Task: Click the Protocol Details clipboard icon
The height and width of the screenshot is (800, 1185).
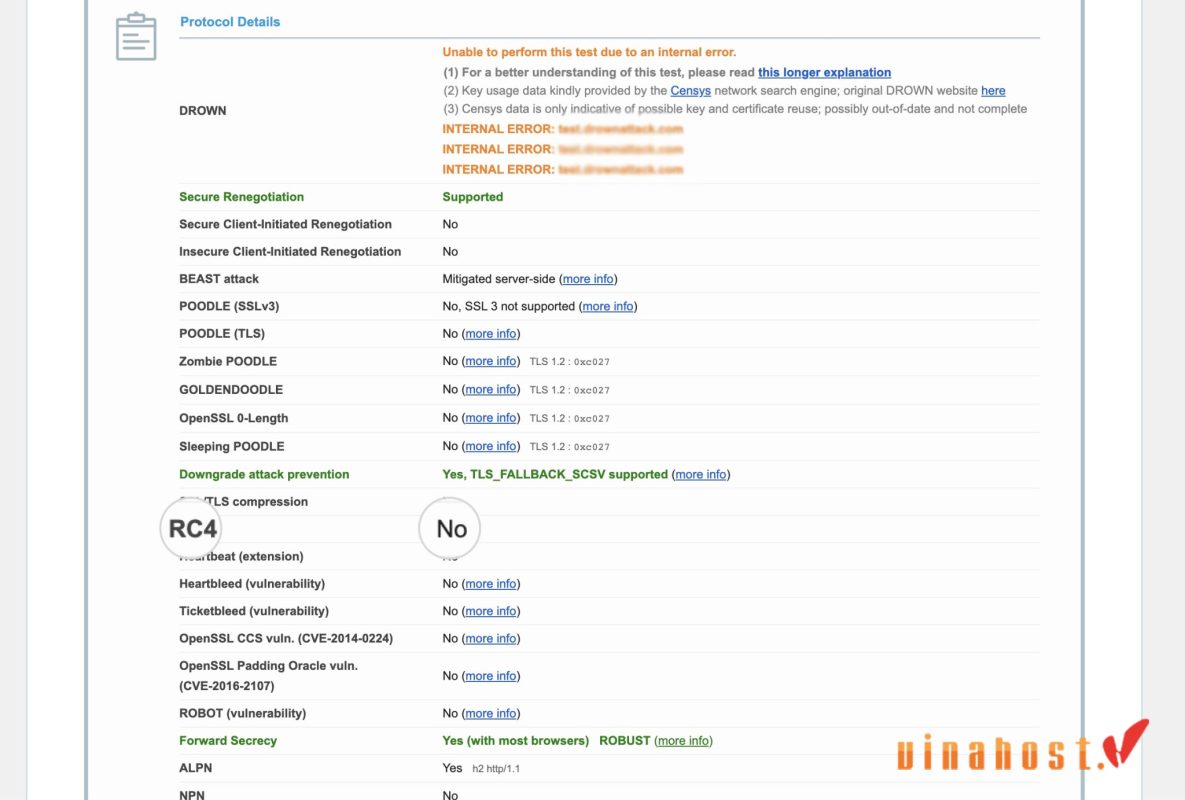Action: 136,37
